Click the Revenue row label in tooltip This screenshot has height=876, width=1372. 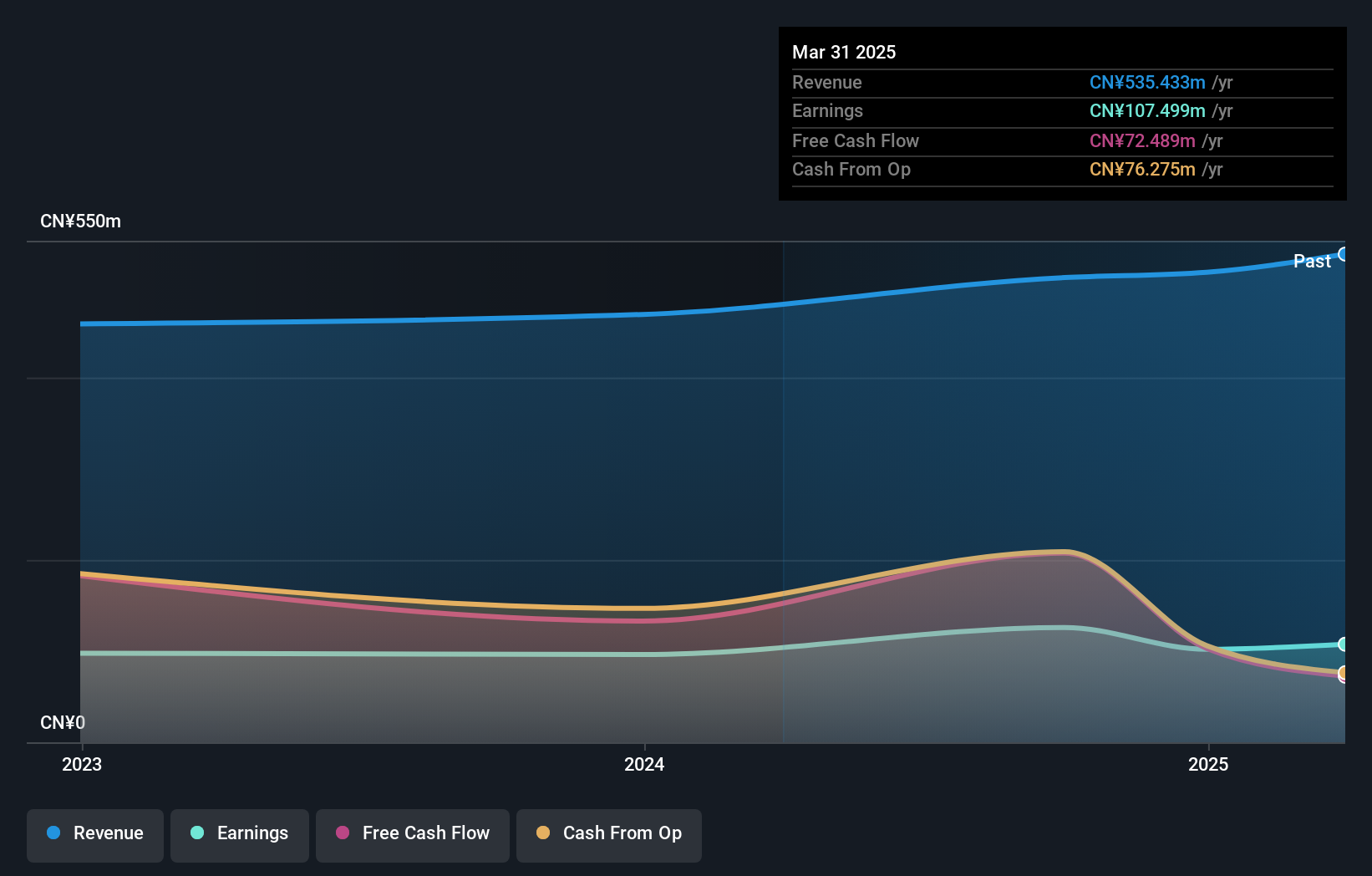827,82
